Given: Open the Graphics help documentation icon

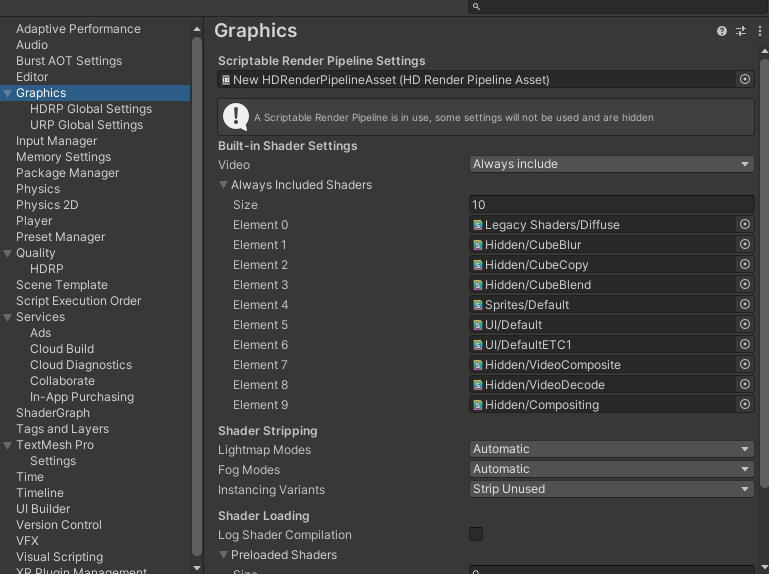Looking at the screenshot, I should pyautogui.click(x=722, y=31).
